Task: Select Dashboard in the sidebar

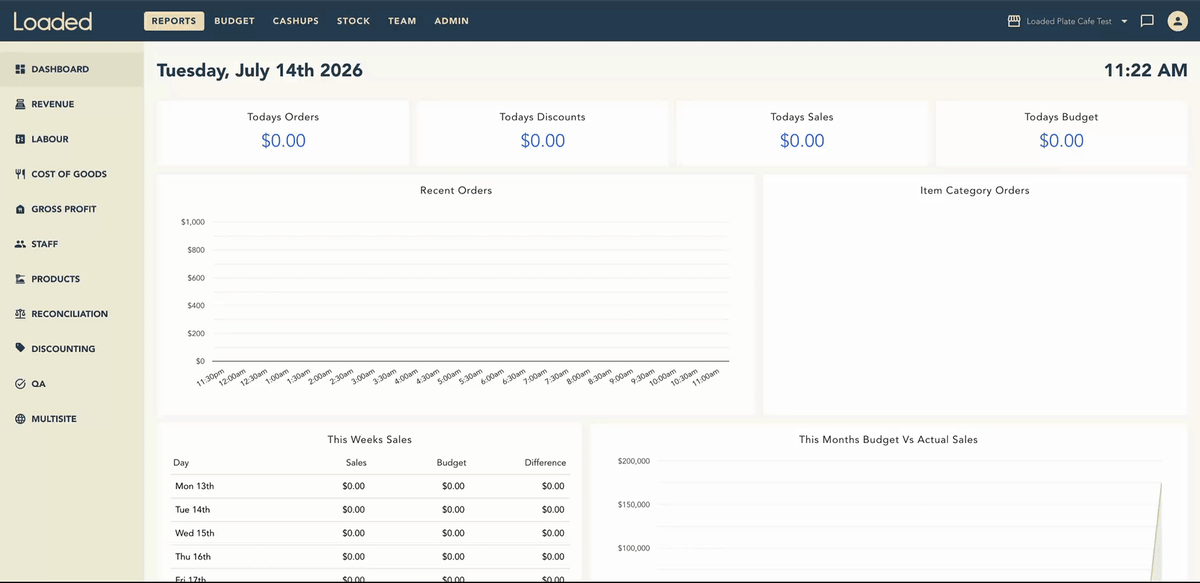Action: click(x=72, y=69)
